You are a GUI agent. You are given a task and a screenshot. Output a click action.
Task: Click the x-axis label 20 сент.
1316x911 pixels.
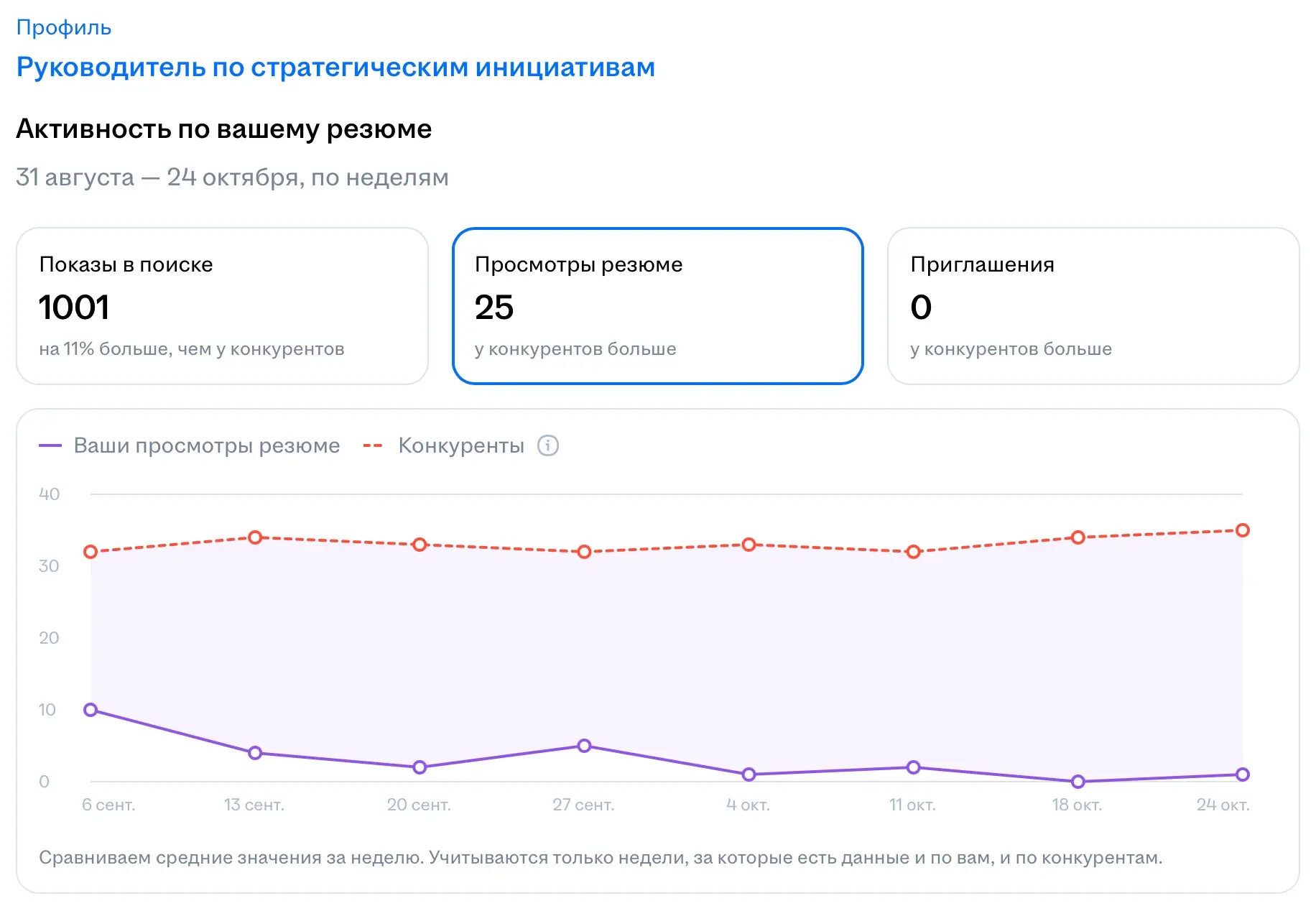tap(420, 805)
